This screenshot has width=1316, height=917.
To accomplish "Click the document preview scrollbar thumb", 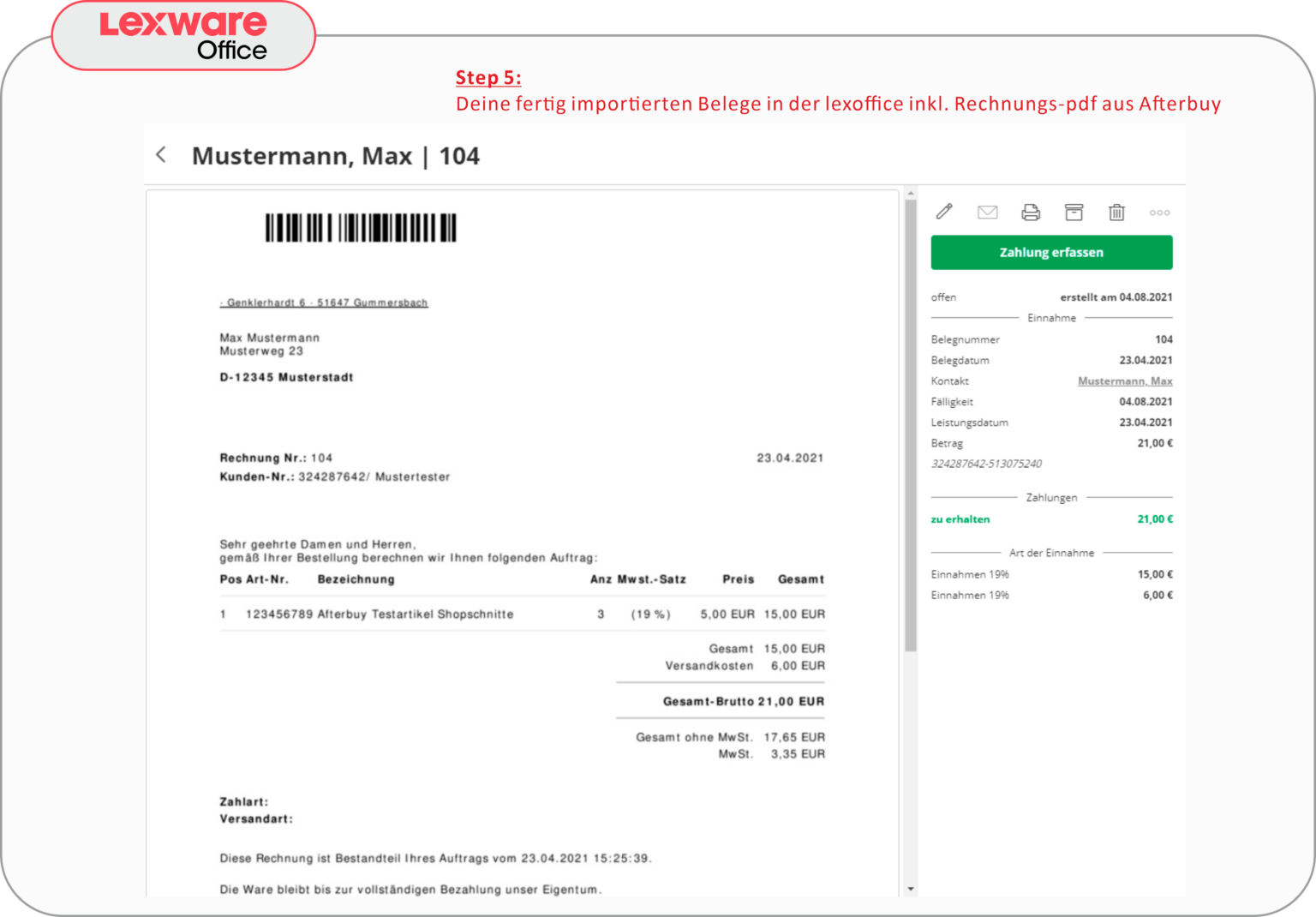I will (x=911, y=426).
